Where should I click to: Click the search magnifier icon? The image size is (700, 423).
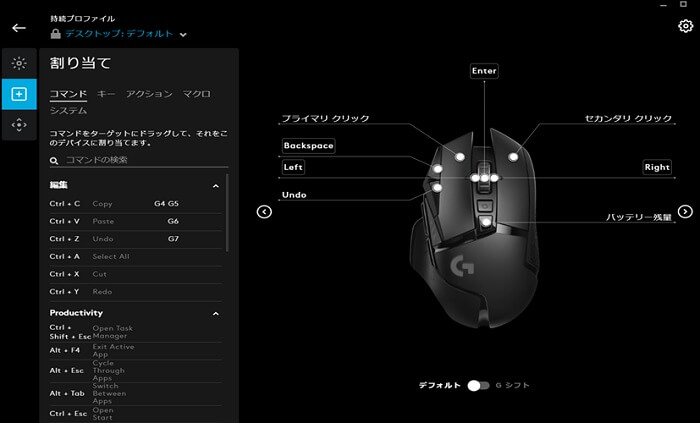[x=54, y=160]
